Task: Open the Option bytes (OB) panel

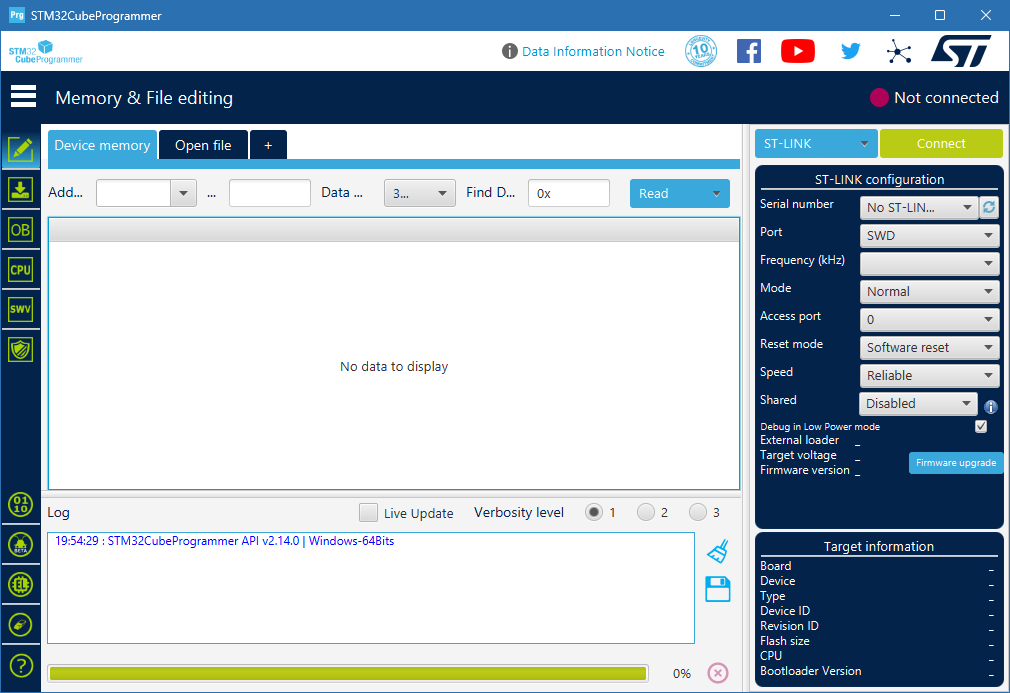Action: click(x=21, y=228)
